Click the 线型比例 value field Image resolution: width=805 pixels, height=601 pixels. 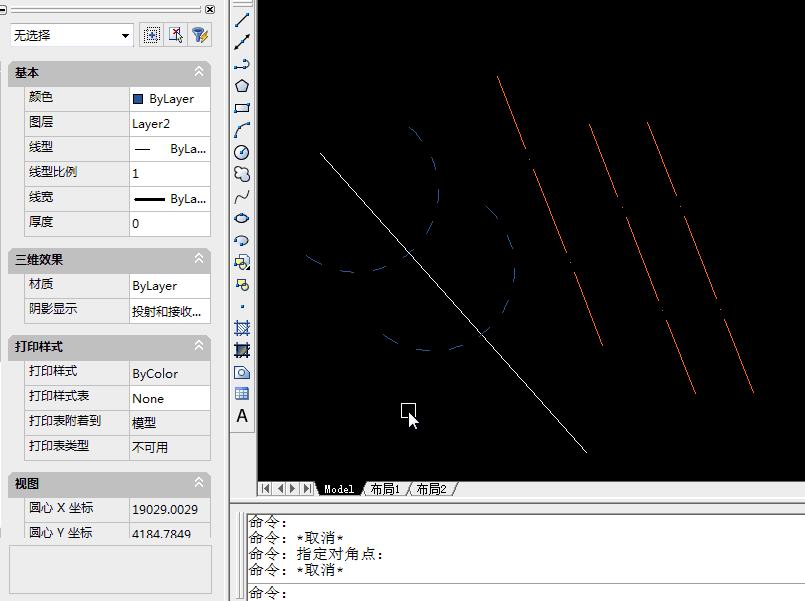pyautogui.click(x=169, y=173)
